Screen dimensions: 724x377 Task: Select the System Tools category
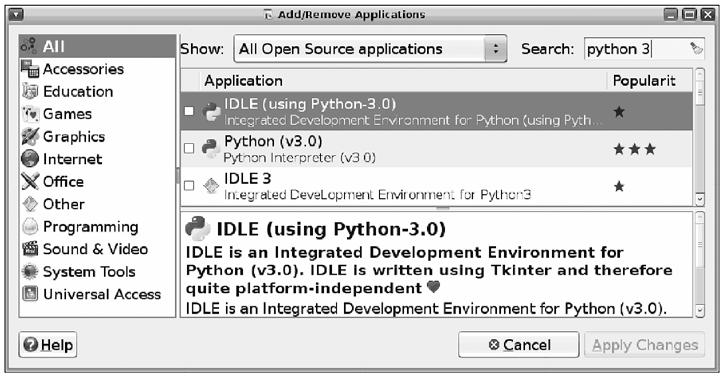tap(97, 272)
